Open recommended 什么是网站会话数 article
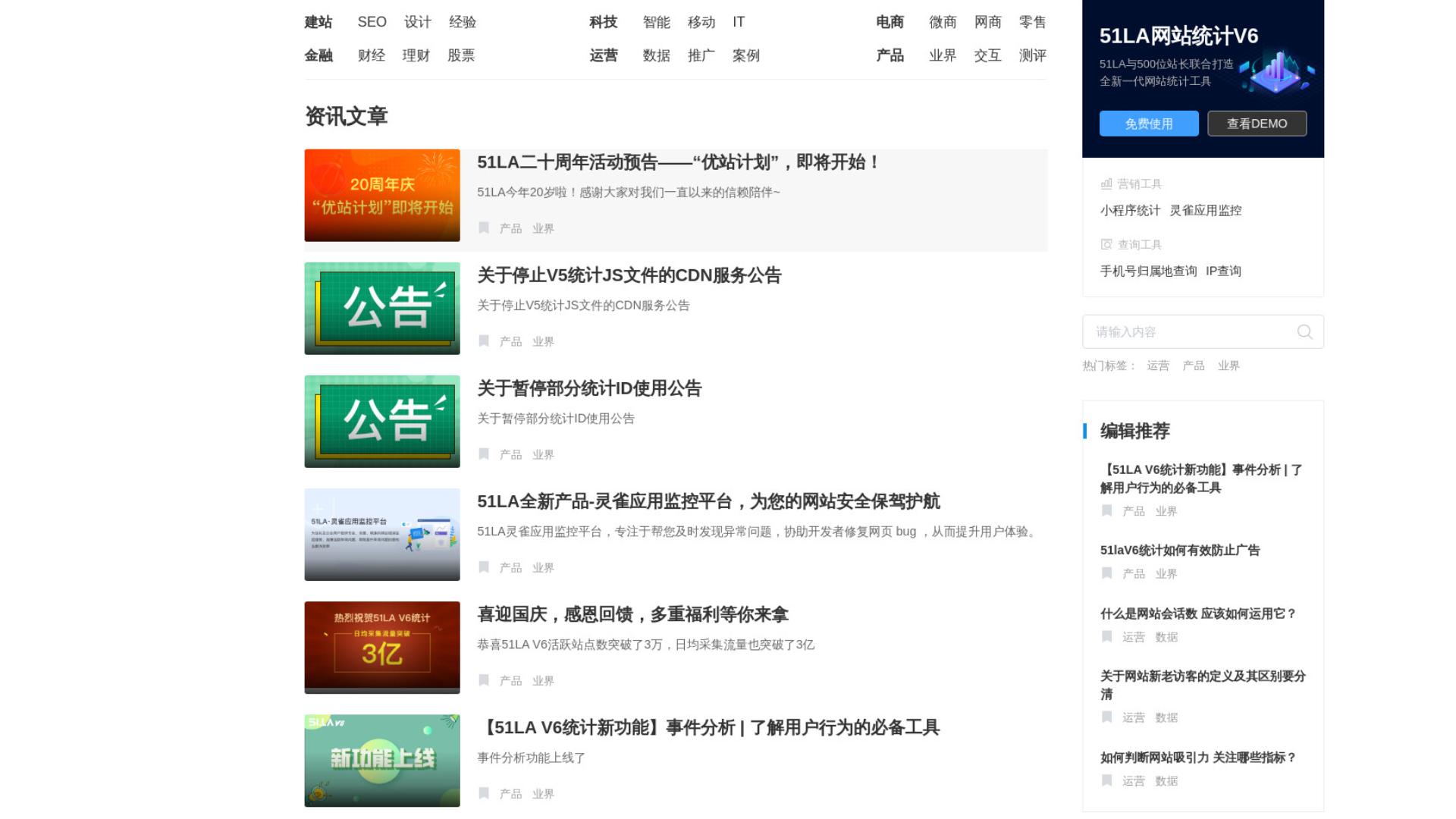The image size is (1456, 819). coord(1198,613)
